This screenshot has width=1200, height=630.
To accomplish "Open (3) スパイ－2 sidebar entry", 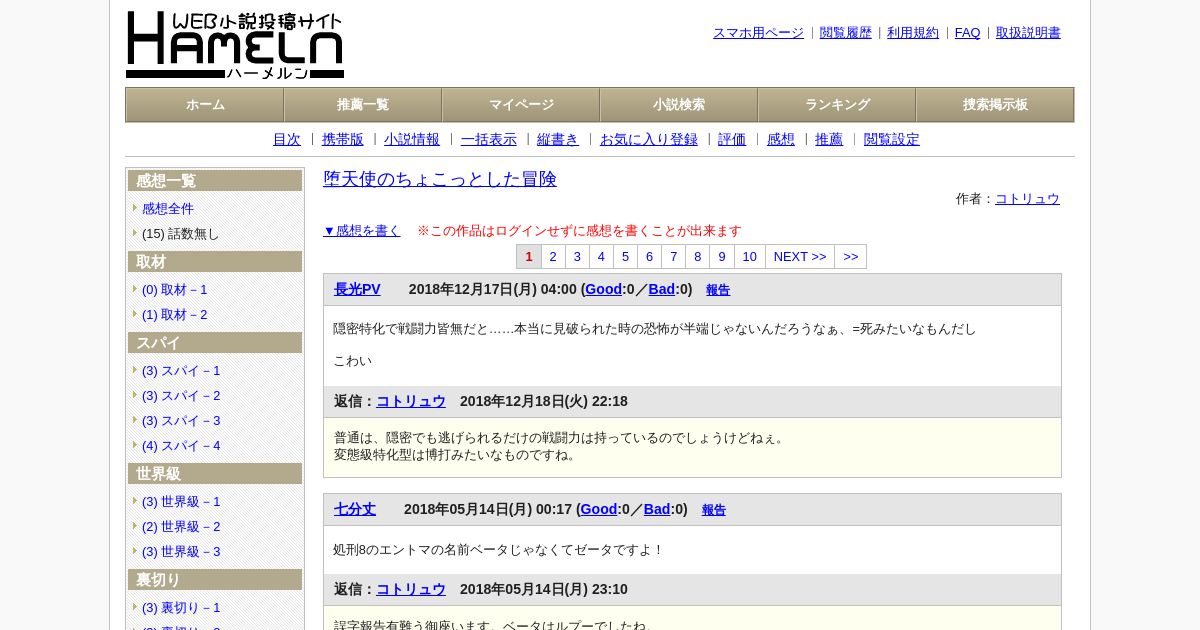I will pyautogui.click(x=181, y=396).
